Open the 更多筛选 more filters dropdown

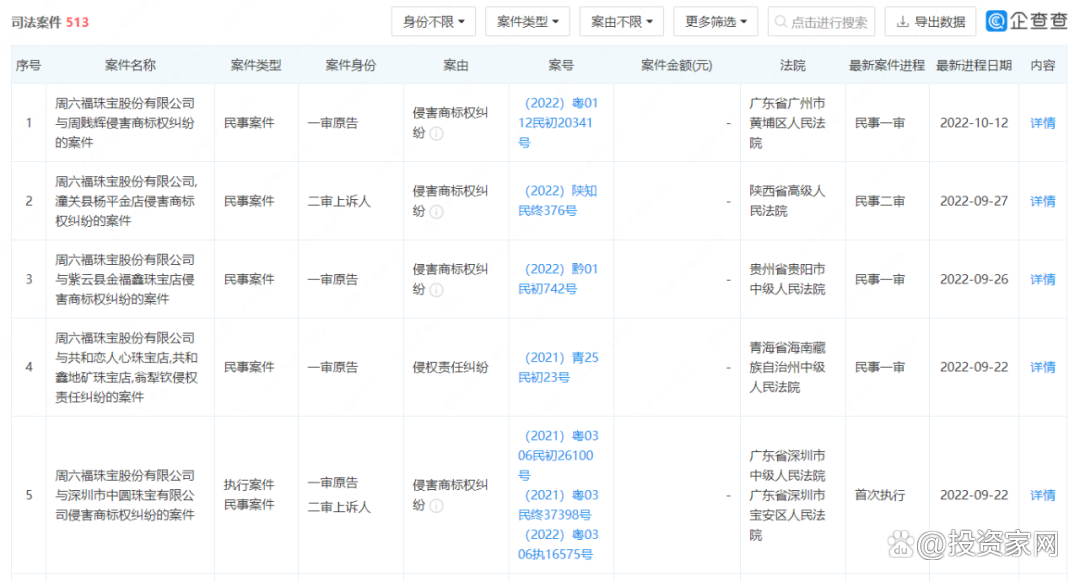[x=716, y=22]
